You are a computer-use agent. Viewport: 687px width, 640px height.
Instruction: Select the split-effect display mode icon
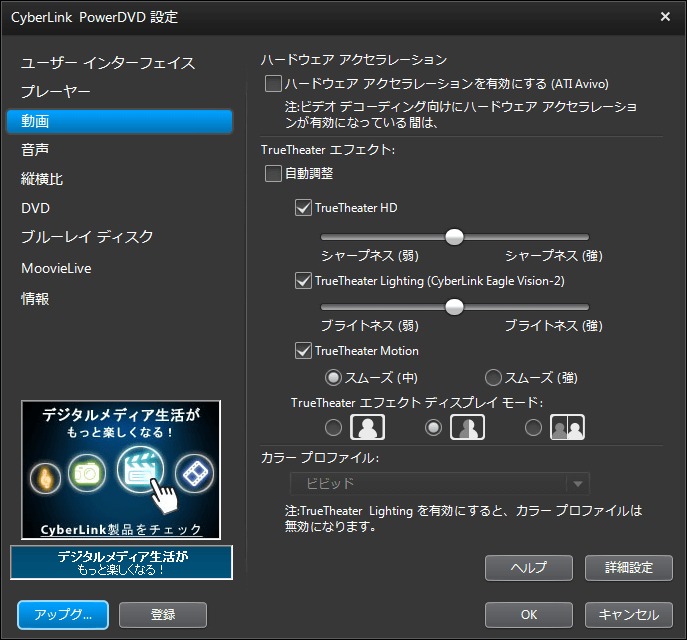[x=467, y=427]
